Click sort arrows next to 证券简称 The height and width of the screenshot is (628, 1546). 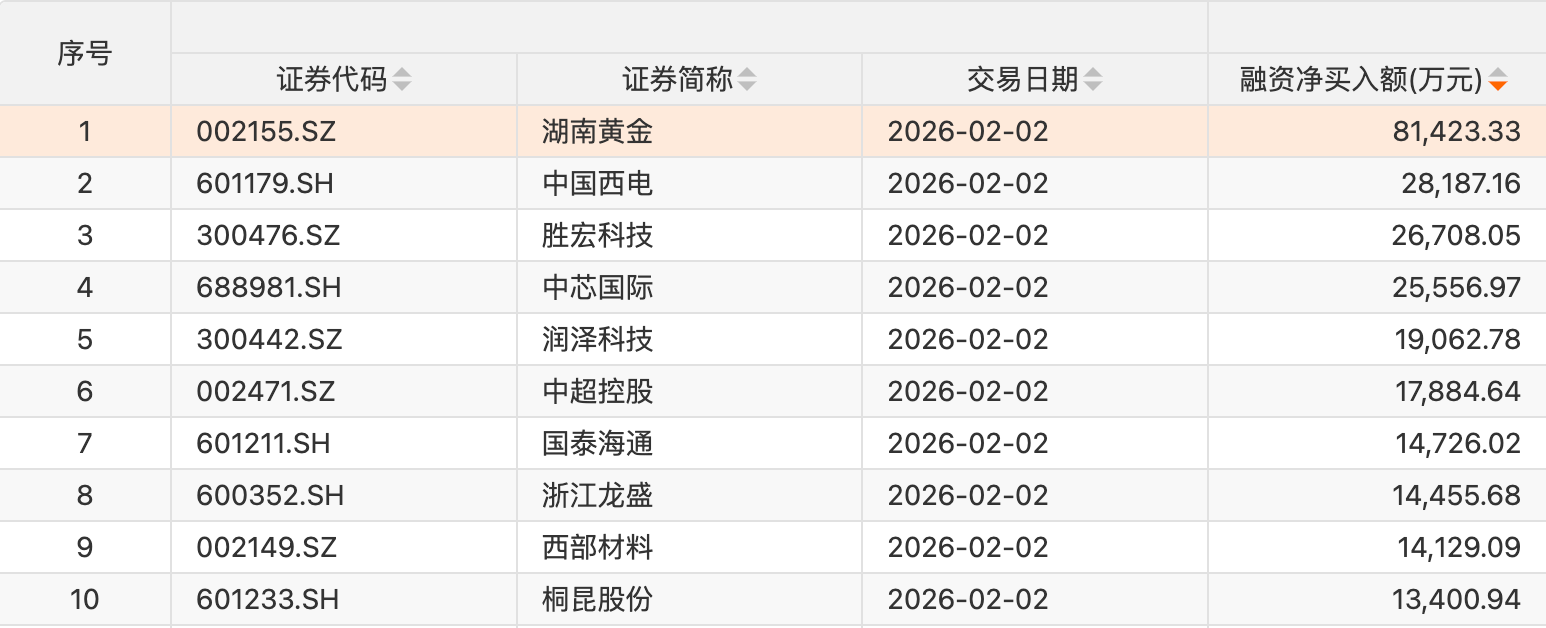[x=747, y=80]
